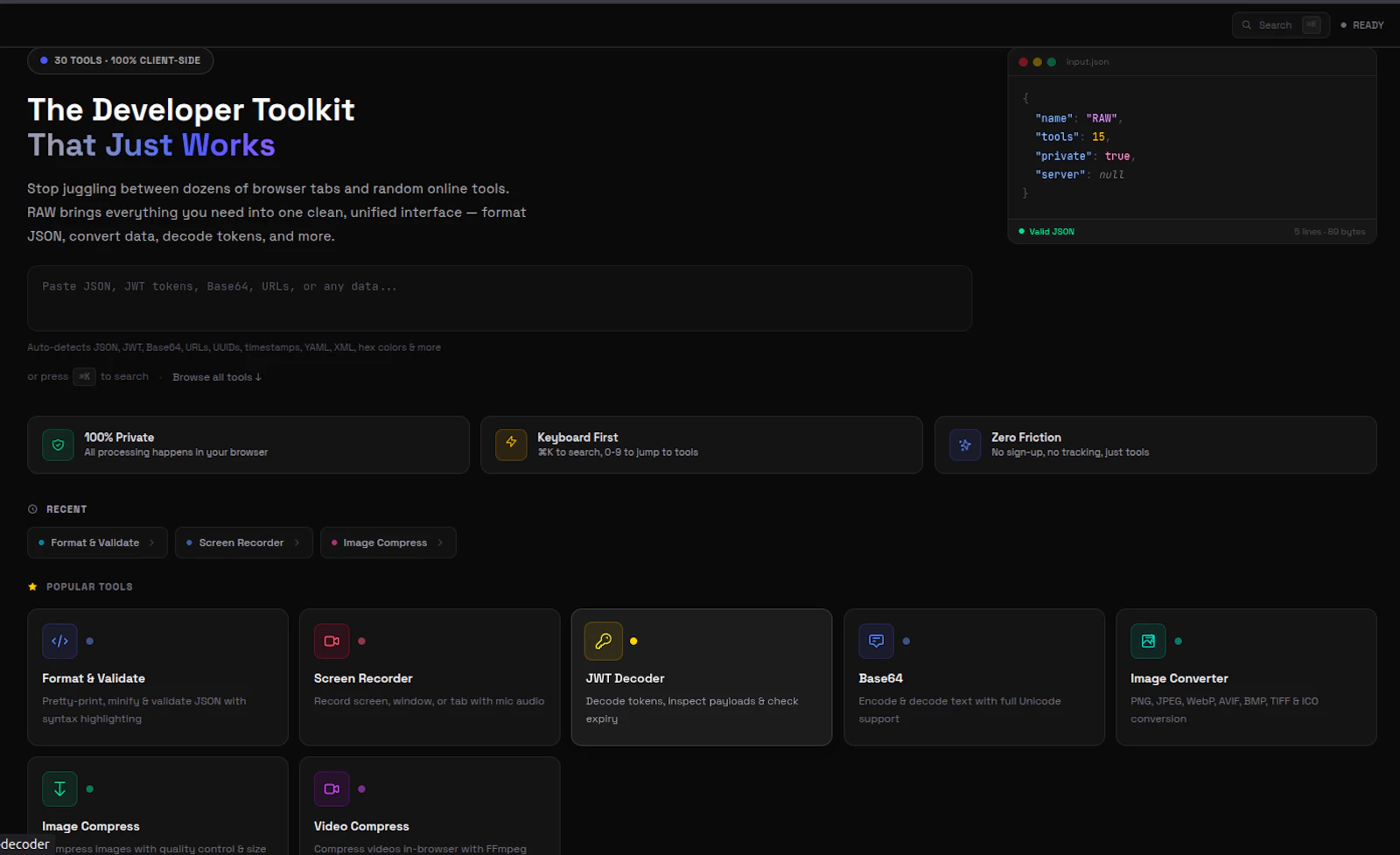Click the "name": "RAW" line in preview

[x=1079, y=118]
